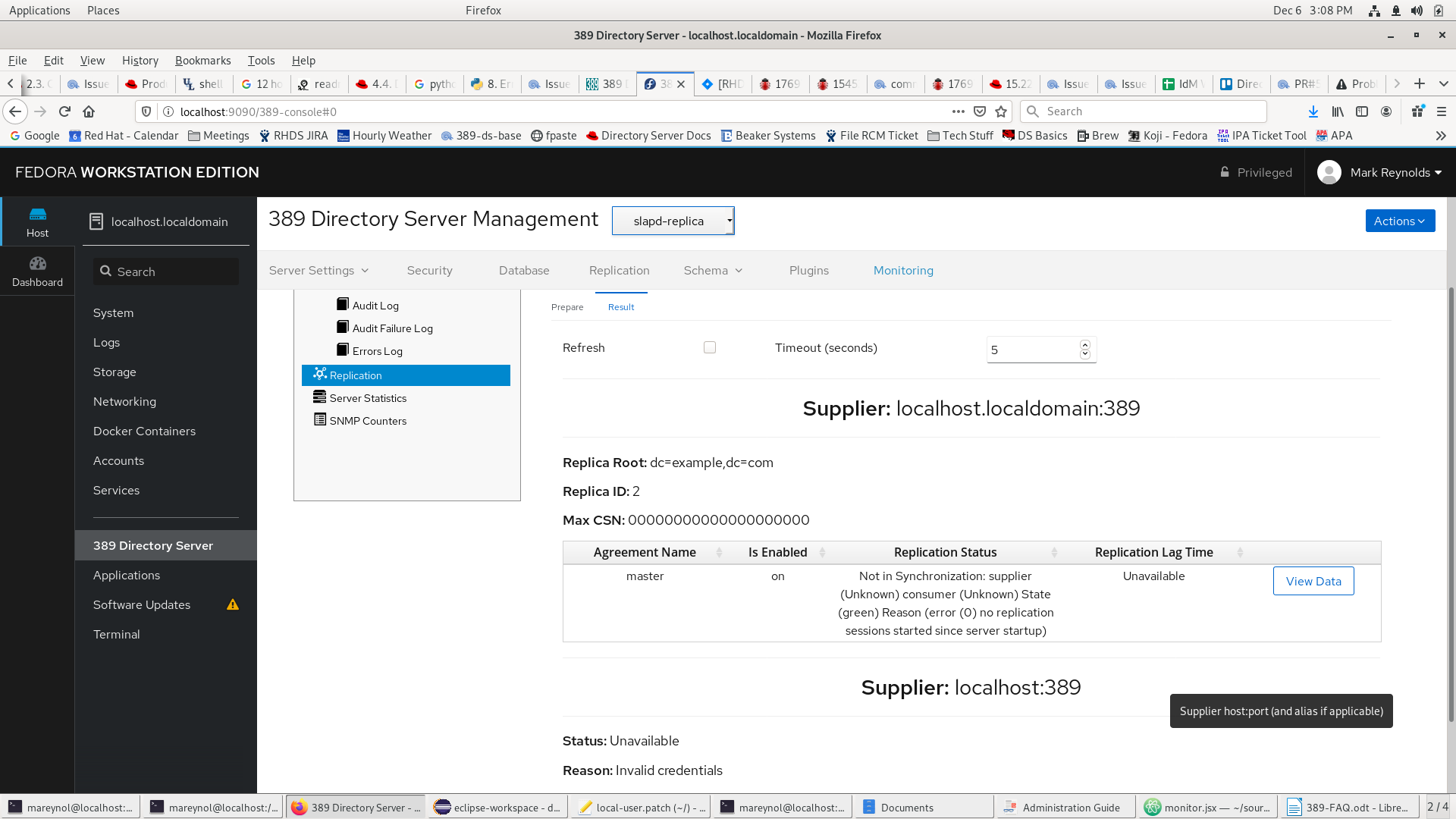Expand the Schema menu
The height and width of the screenshot is (819, 1456).
click(x=713, y=271)
